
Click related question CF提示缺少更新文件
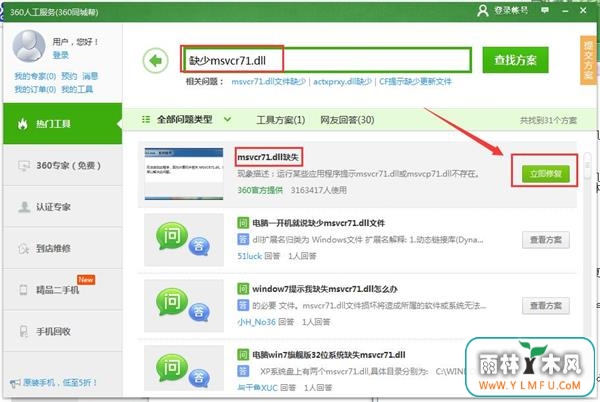tap(416, 81)
